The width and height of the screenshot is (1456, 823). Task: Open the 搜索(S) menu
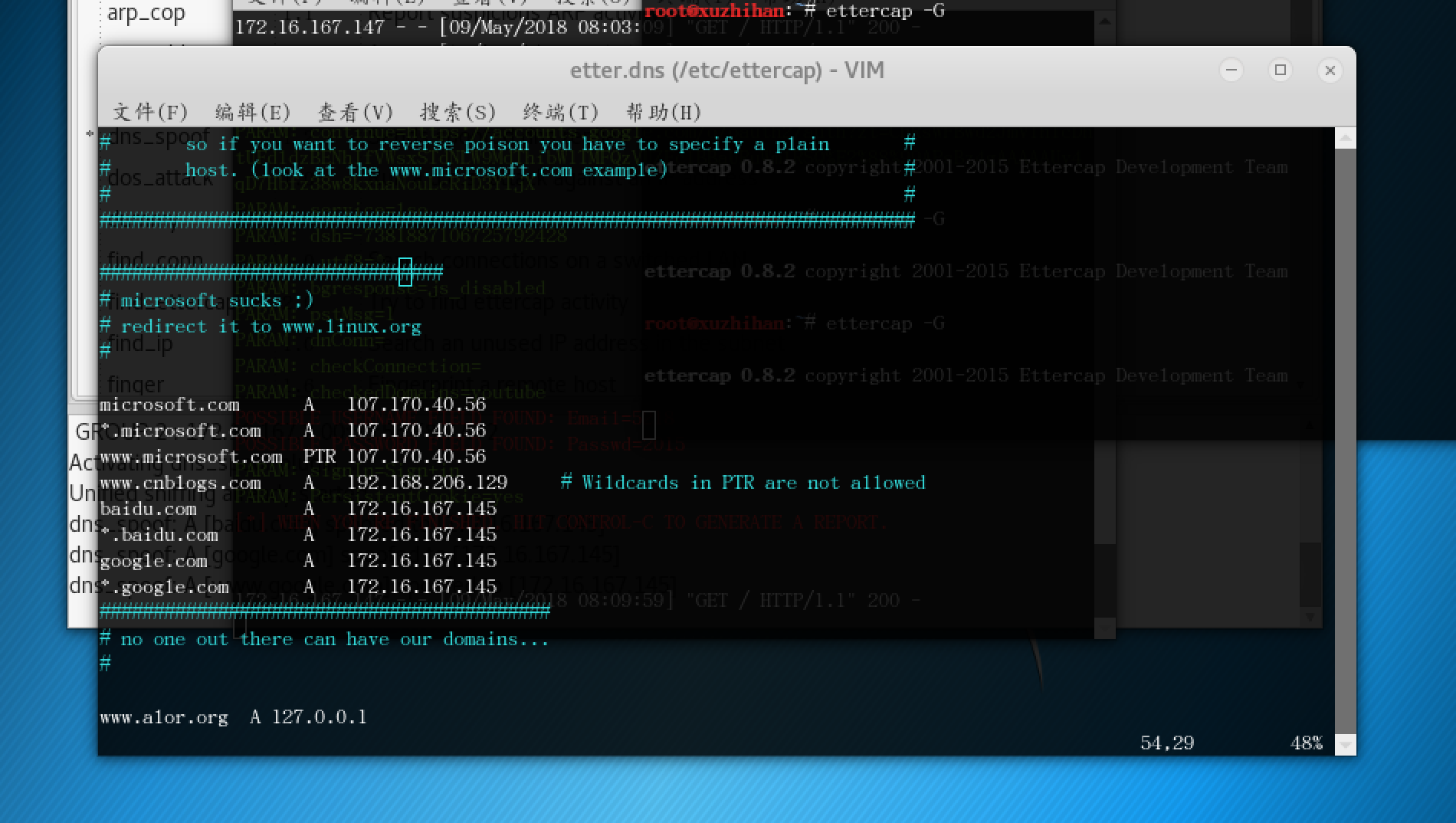pos(458,113)
